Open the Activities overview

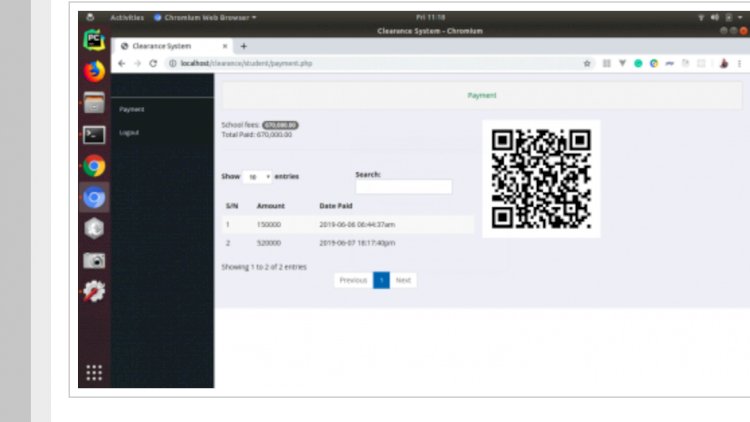click(x=127, y=17)
